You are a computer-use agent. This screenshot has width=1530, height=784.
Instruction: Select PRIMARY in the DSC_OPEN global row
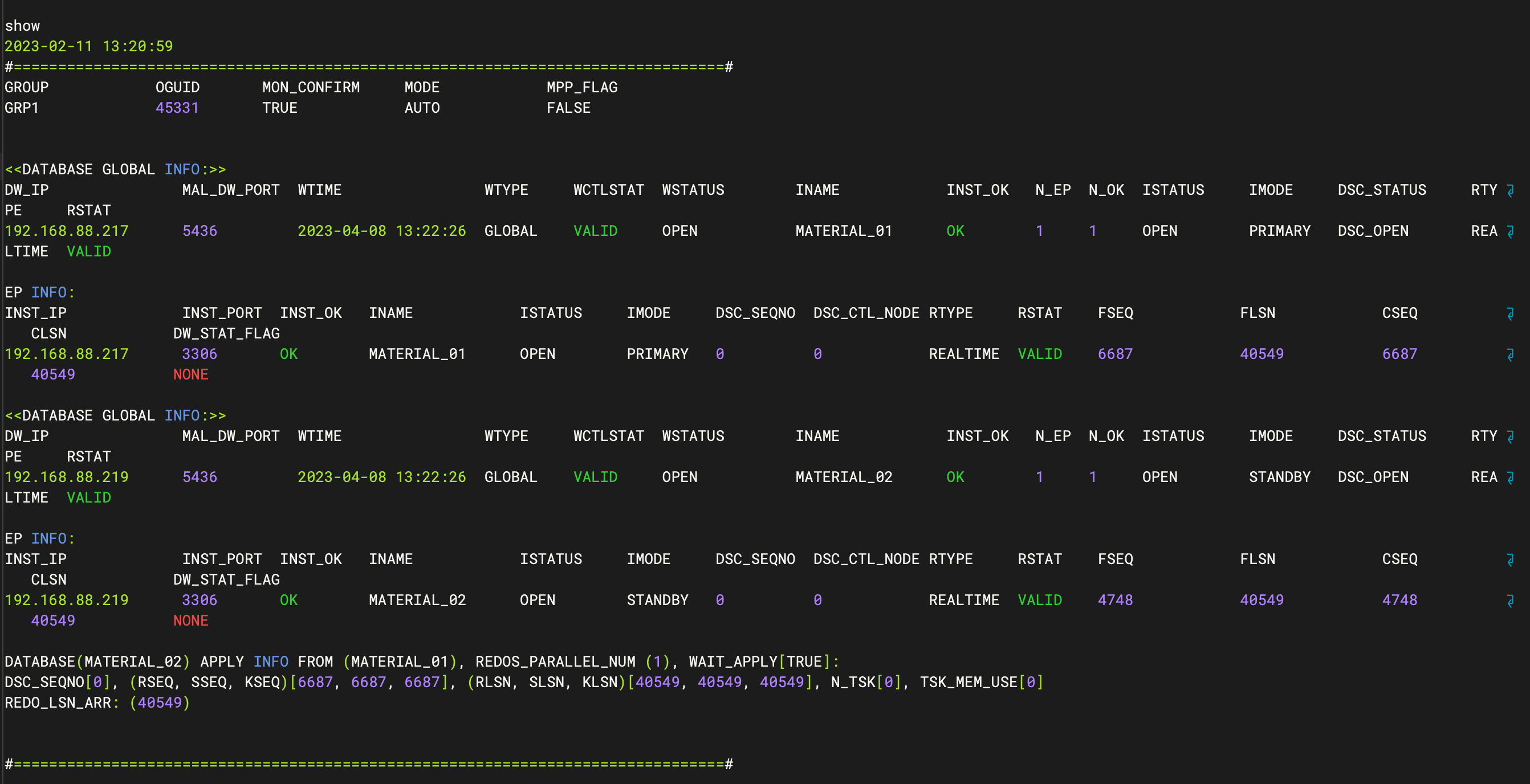coord(1280,231)
